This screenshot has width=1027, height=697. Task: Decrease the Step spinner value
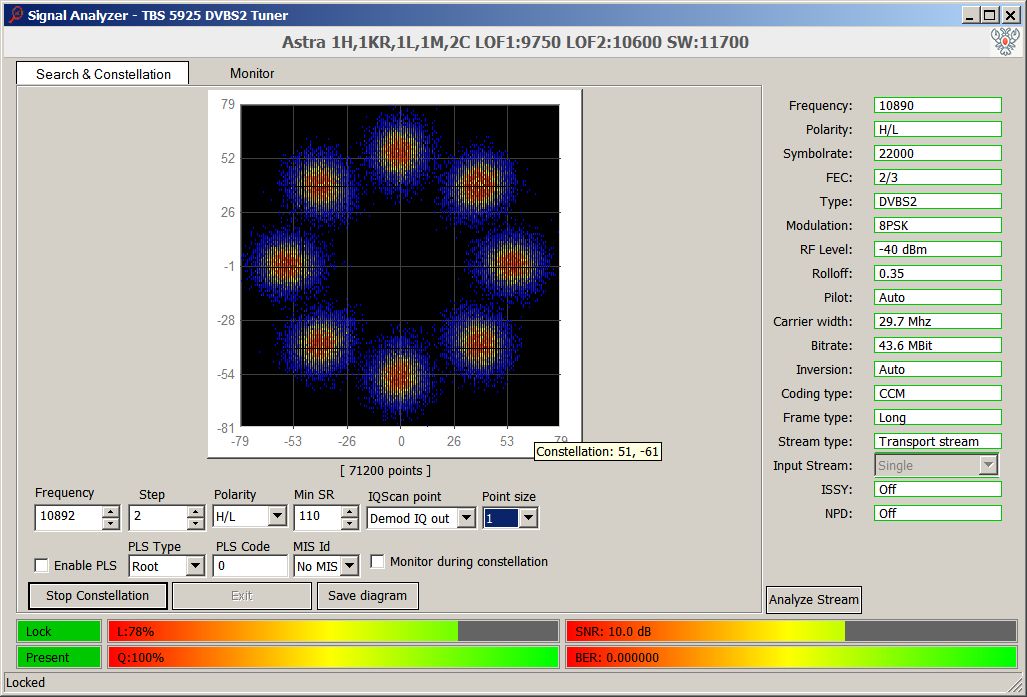pyautogui.click(x=195, y=523)
